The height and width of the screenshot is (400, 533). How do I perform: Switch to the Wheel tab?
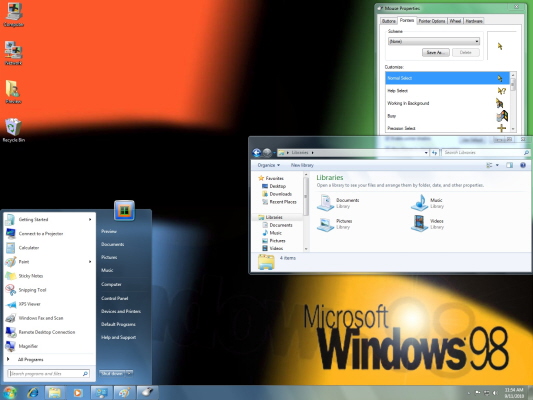click(455, 21)
